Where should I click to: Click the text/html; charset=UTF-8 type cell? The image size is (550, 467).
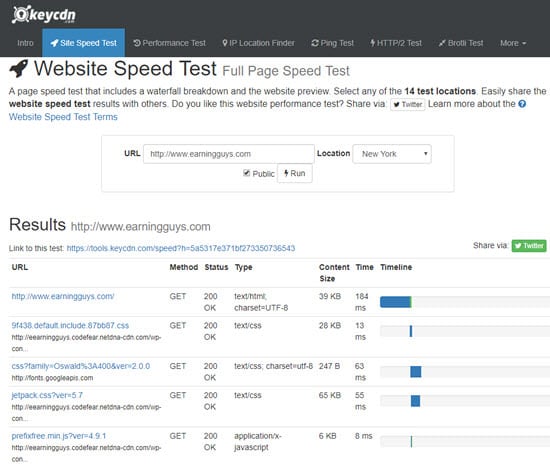tap(261, 302)
